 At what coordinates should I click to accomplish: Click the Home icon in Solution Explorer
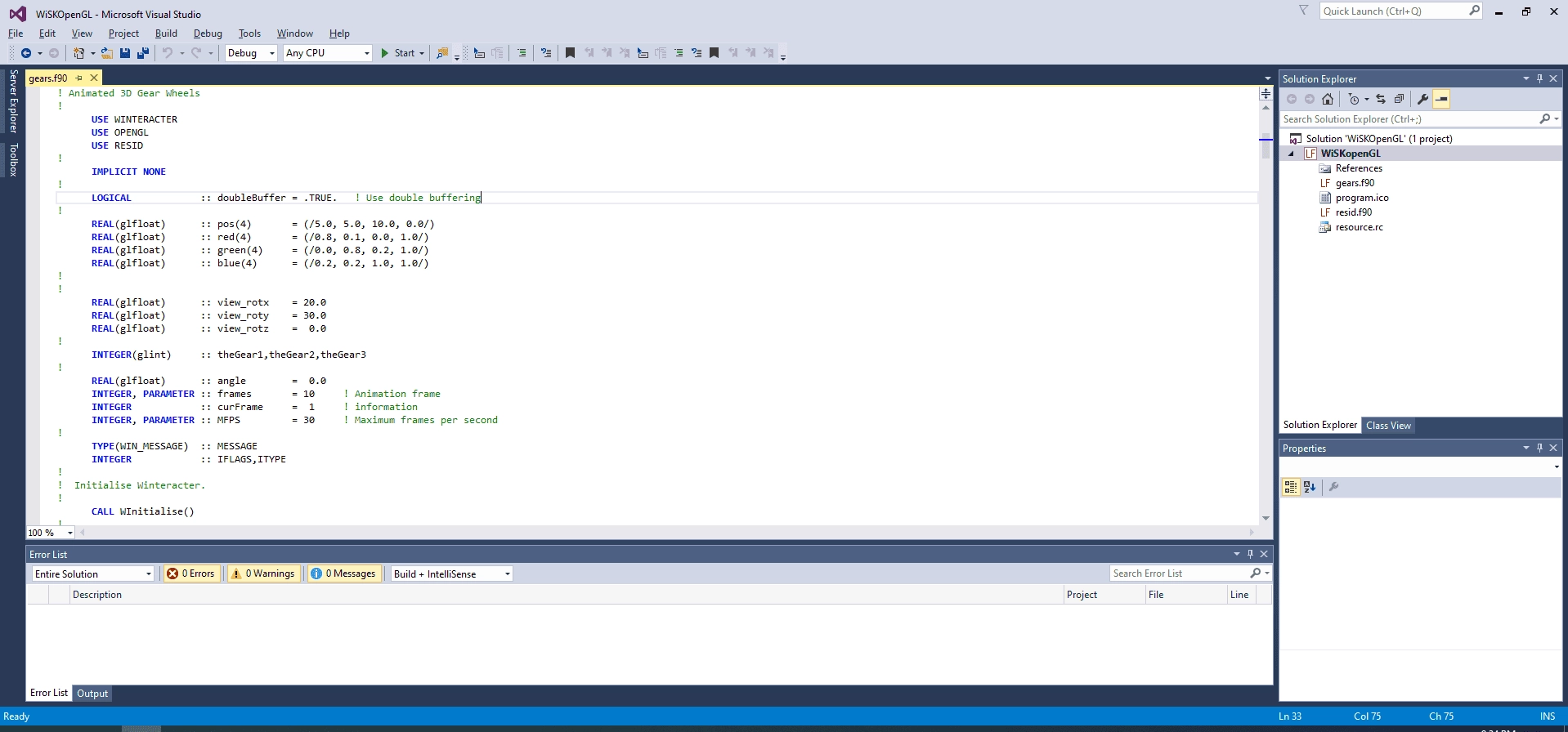tap(1328, 99)
